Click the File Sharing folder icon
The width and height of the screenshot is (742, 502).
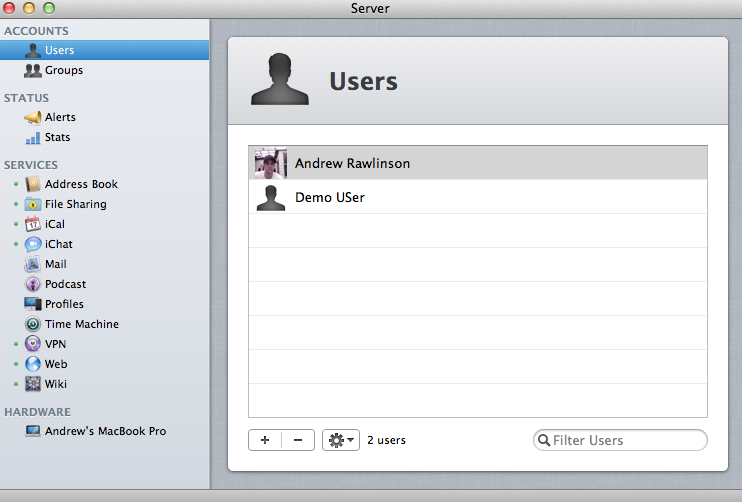click(33, 204)
